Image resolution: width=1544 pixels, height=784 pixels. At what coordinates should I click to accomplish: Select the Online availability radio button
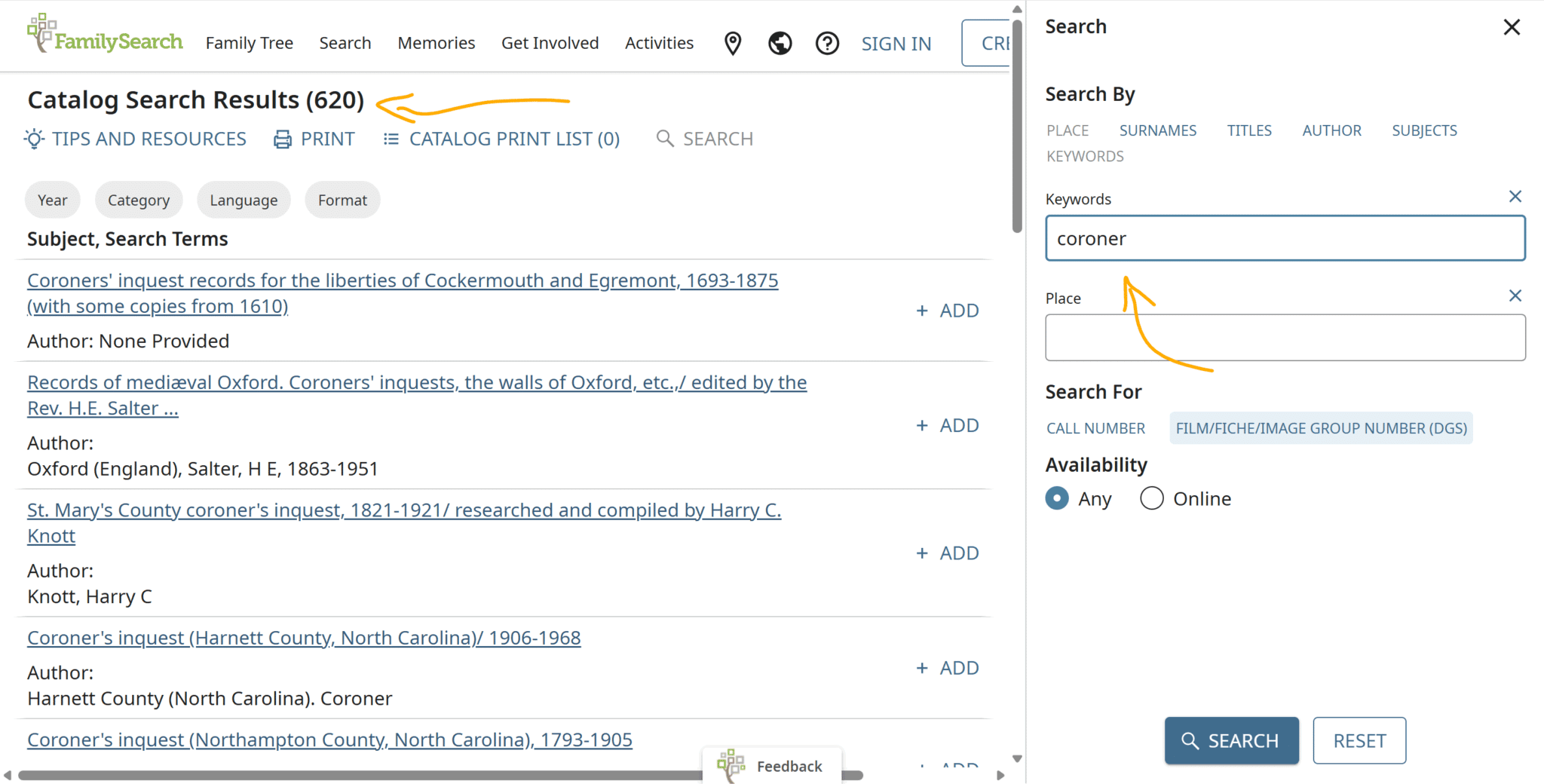tap(1151, 498)
